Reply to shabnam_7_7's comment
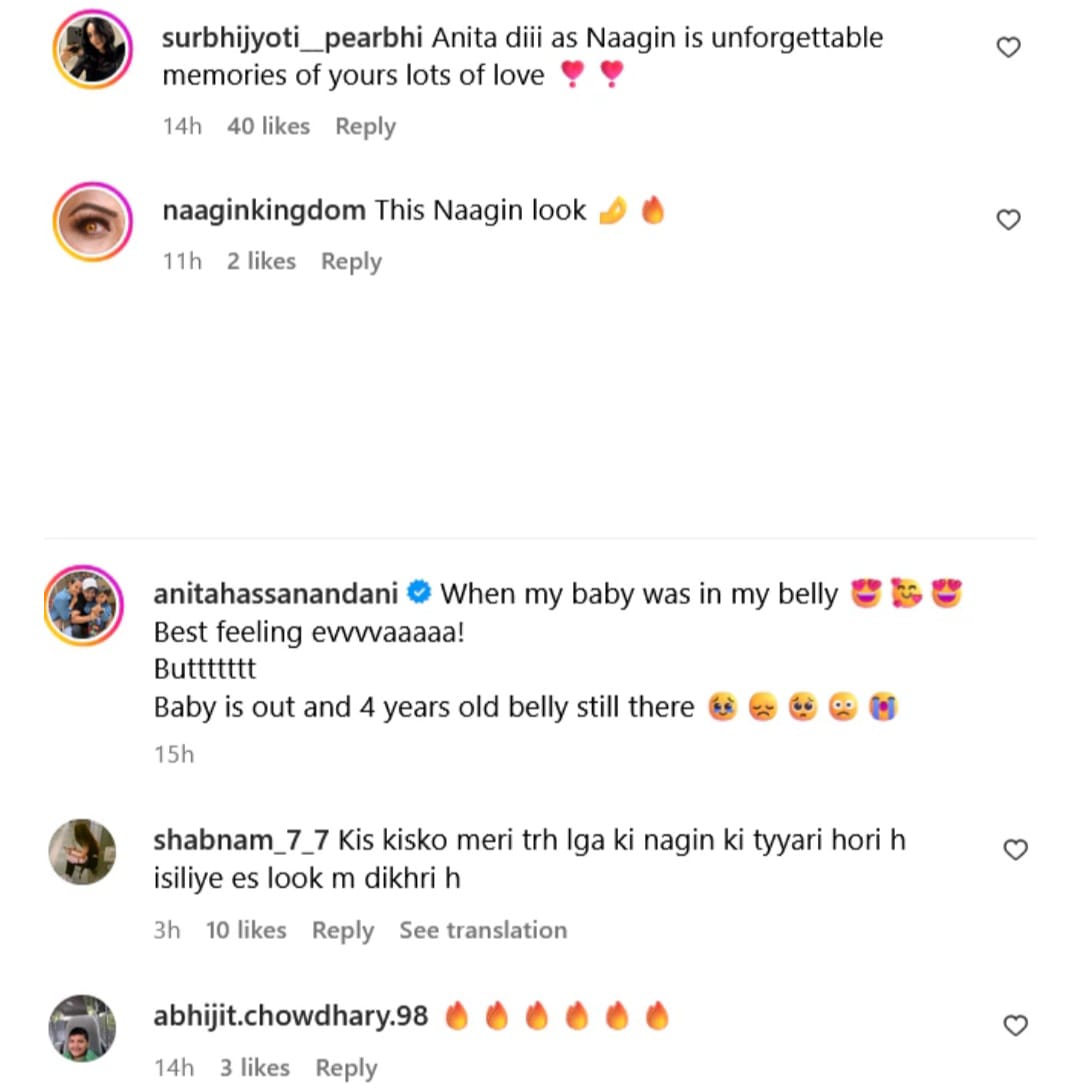Viewport: 1080px width, 1092px height. coord(342,930)
